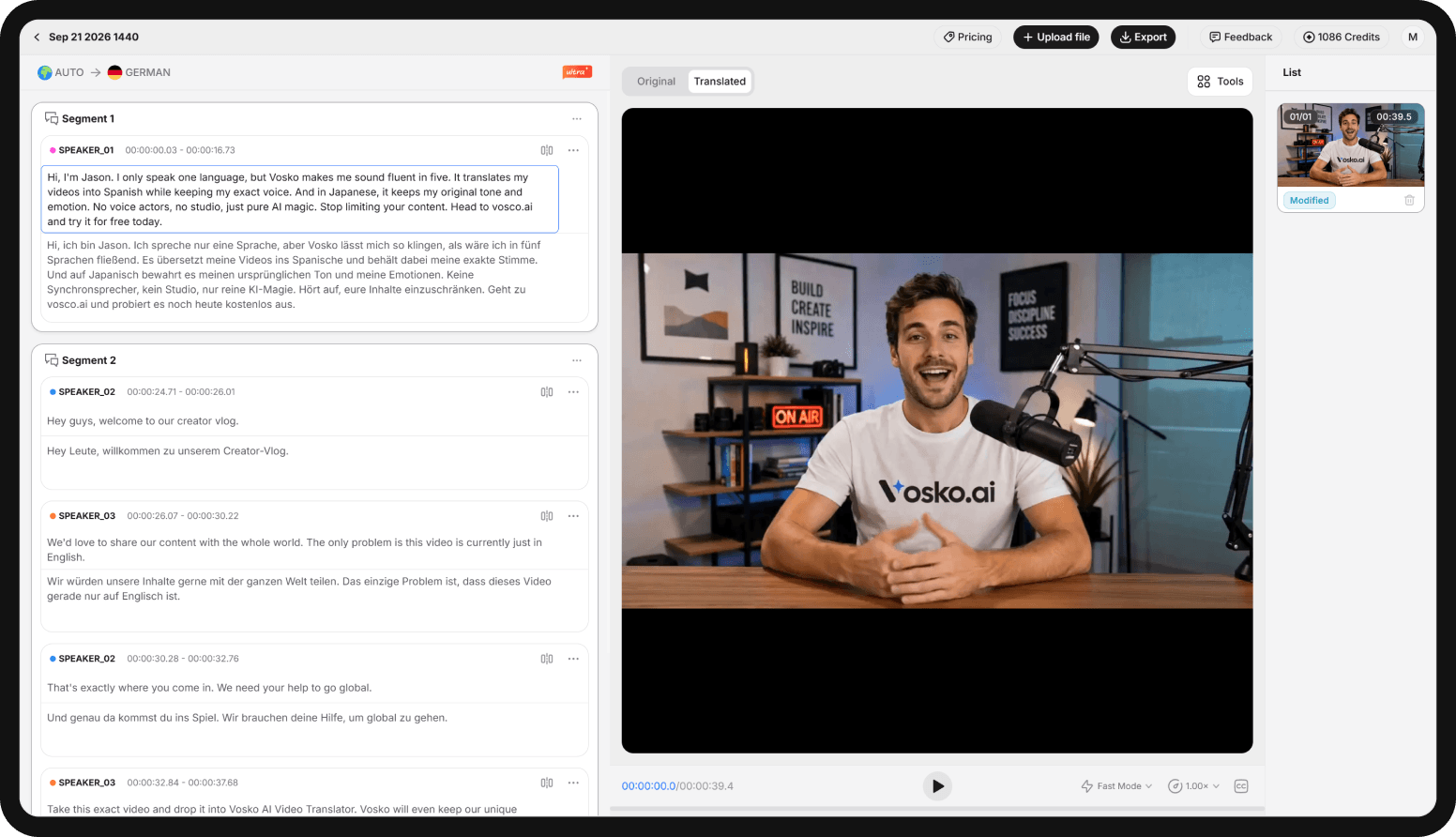Click the orange ultra badge
Image resolution: width=1456 pixels, height=837 pixels.
[x=577, y=72]
